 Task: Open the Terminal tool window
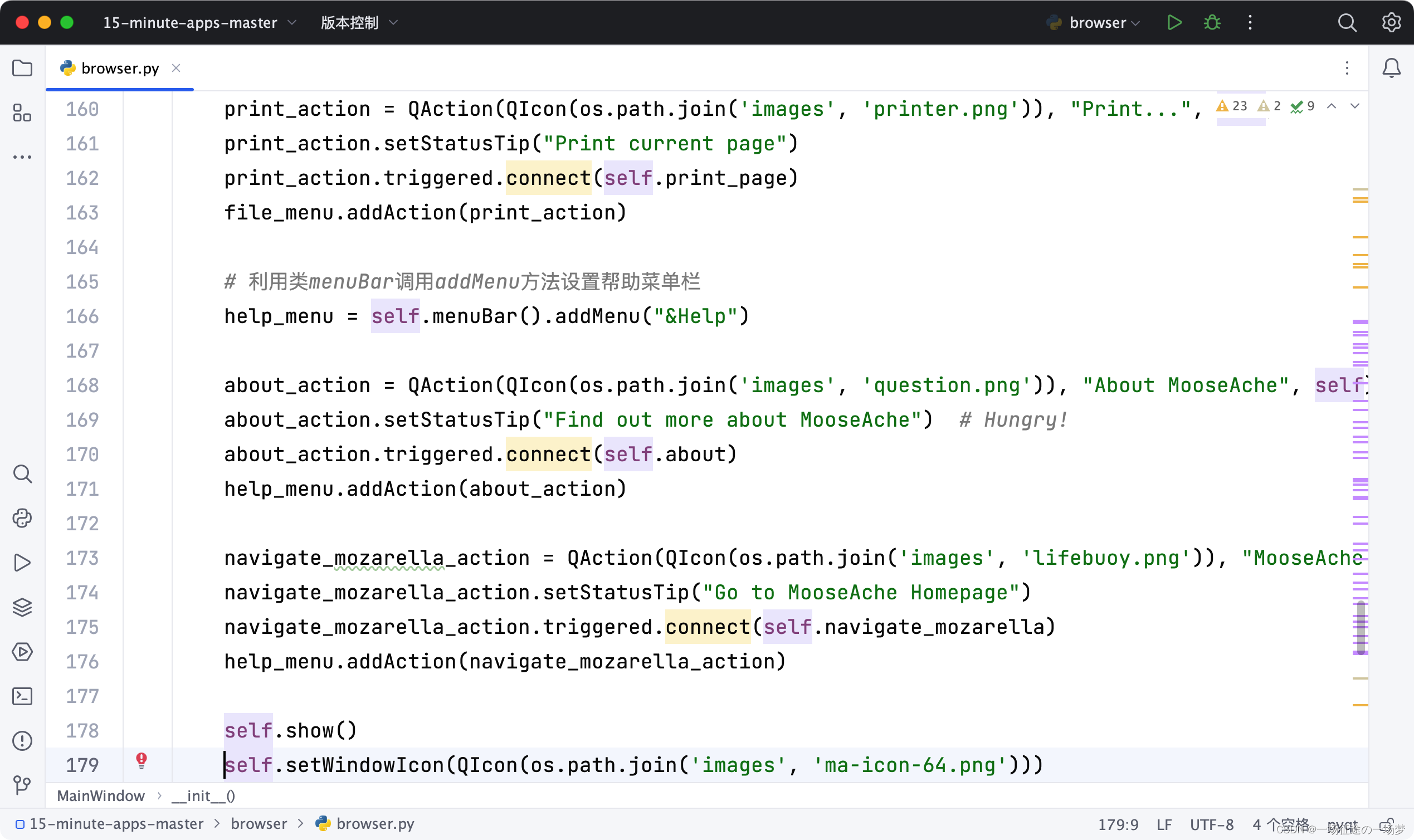(x=22, y=696)
